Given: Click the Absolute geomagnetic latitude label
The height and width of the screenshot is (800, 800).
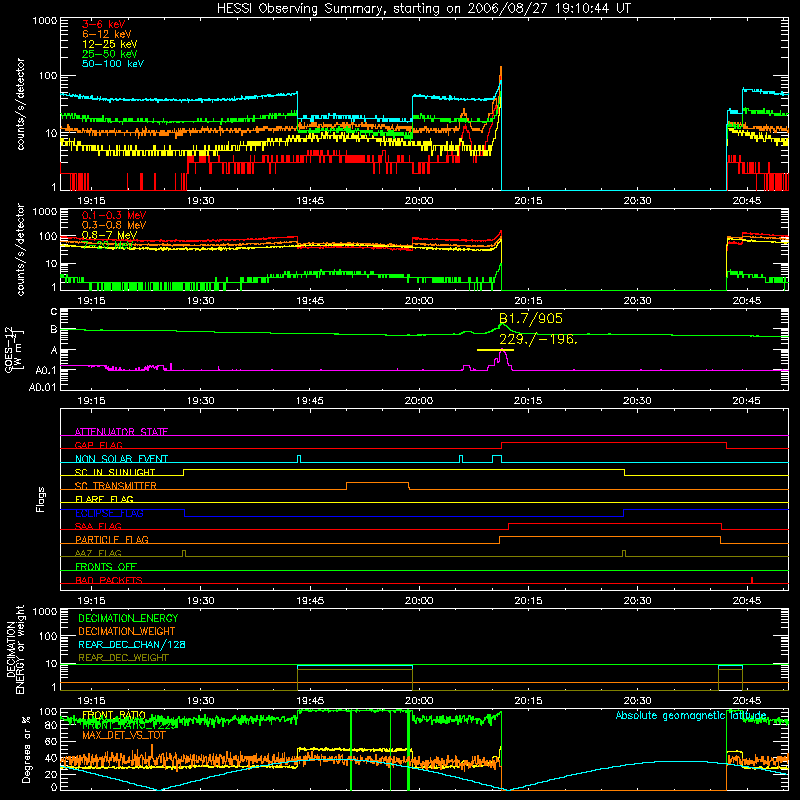Looking at the screenshot, I should (x=691, y=716).
